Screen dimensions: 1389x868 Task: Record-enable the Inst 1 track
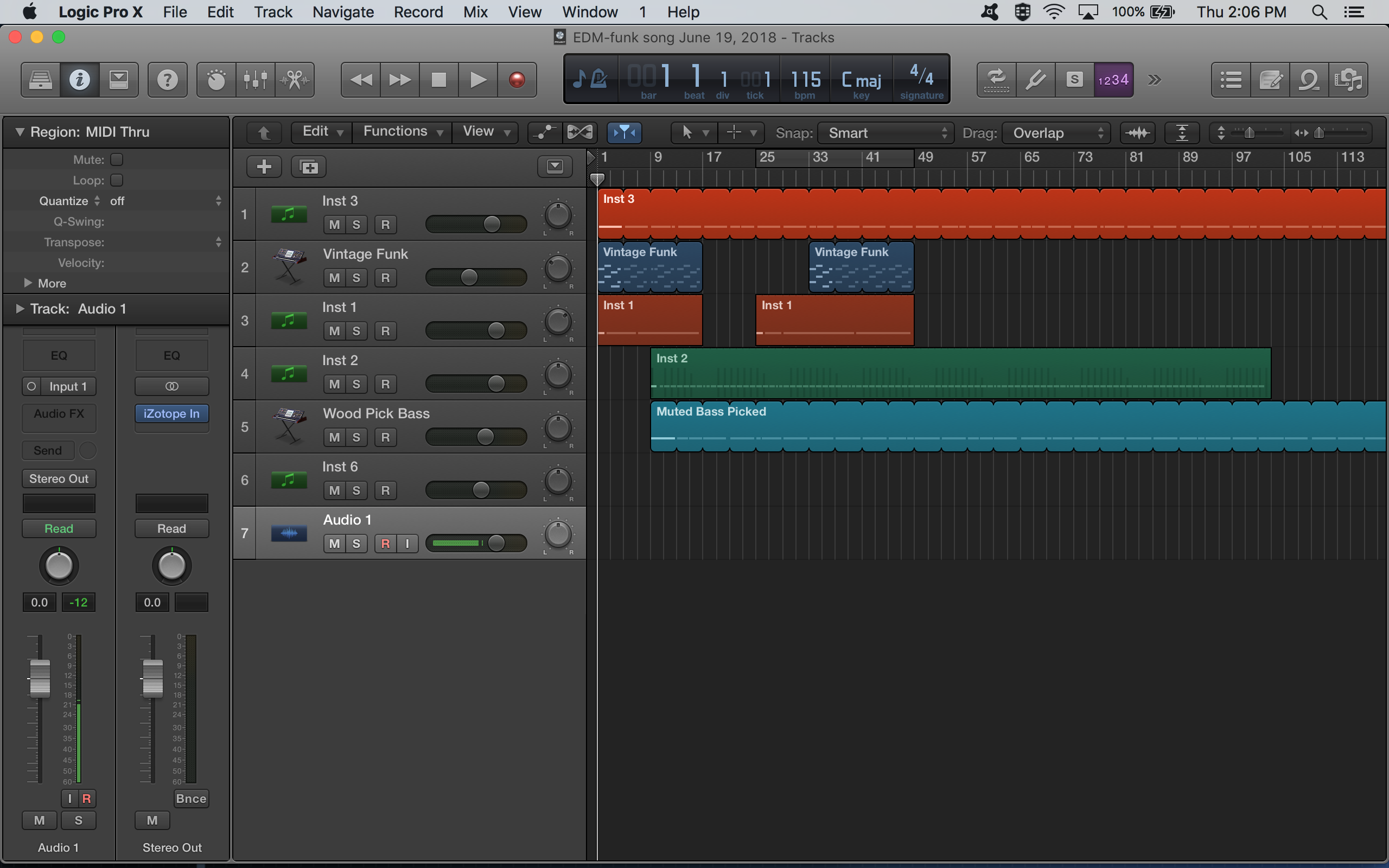click(386, 331)
